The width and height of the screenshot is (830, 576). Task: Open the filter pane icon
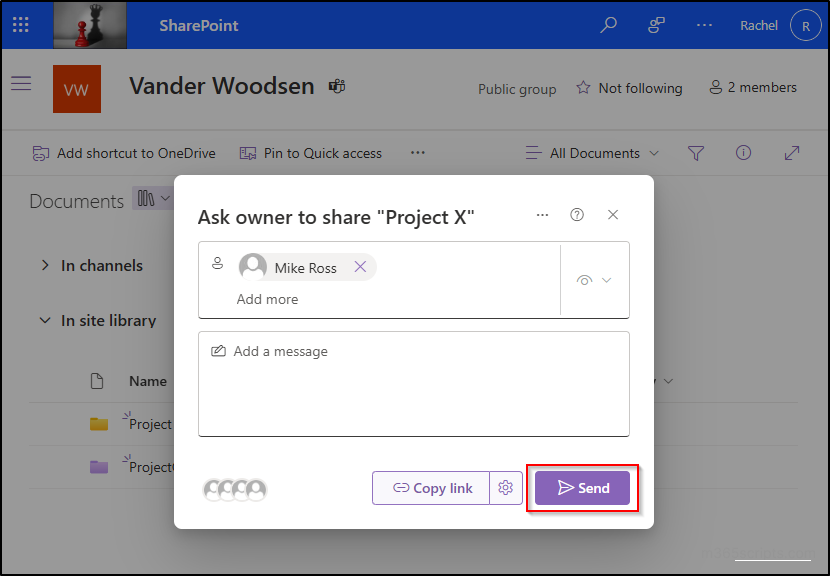click(x=696, y=153)
